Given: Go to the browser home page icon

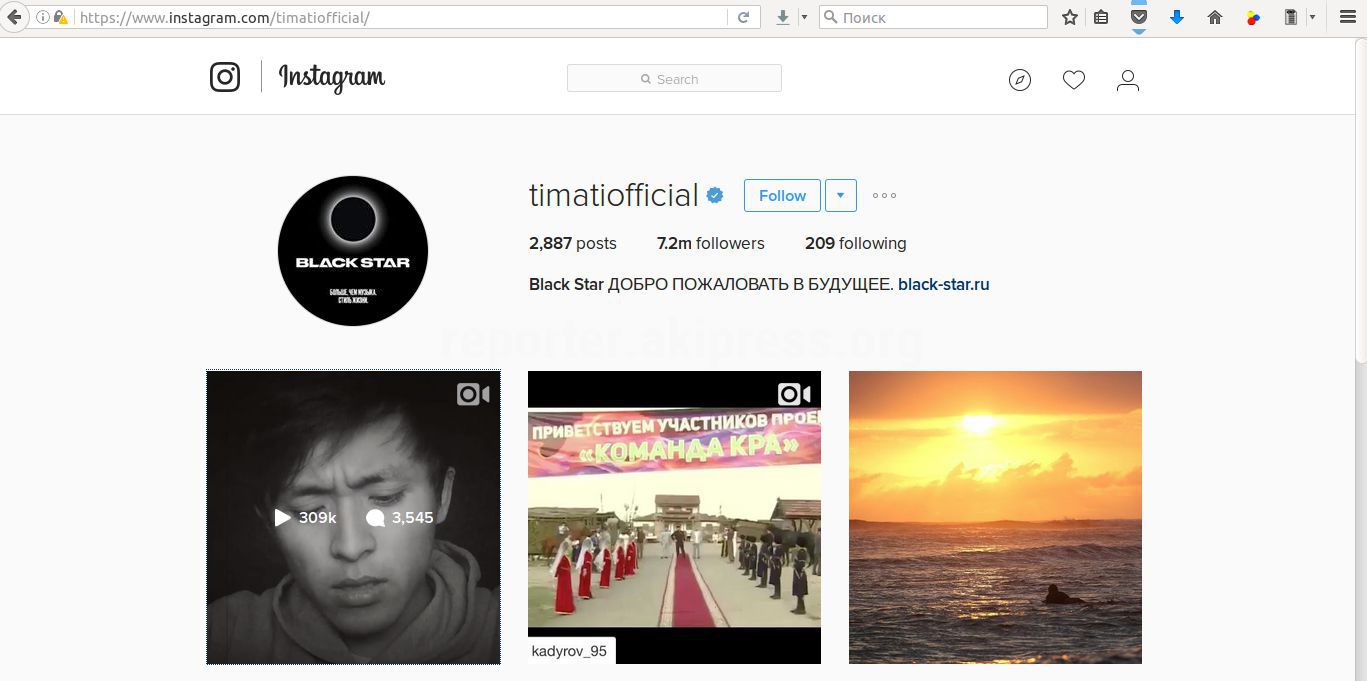Looking at the screenshot, I should coord(1215,17).
